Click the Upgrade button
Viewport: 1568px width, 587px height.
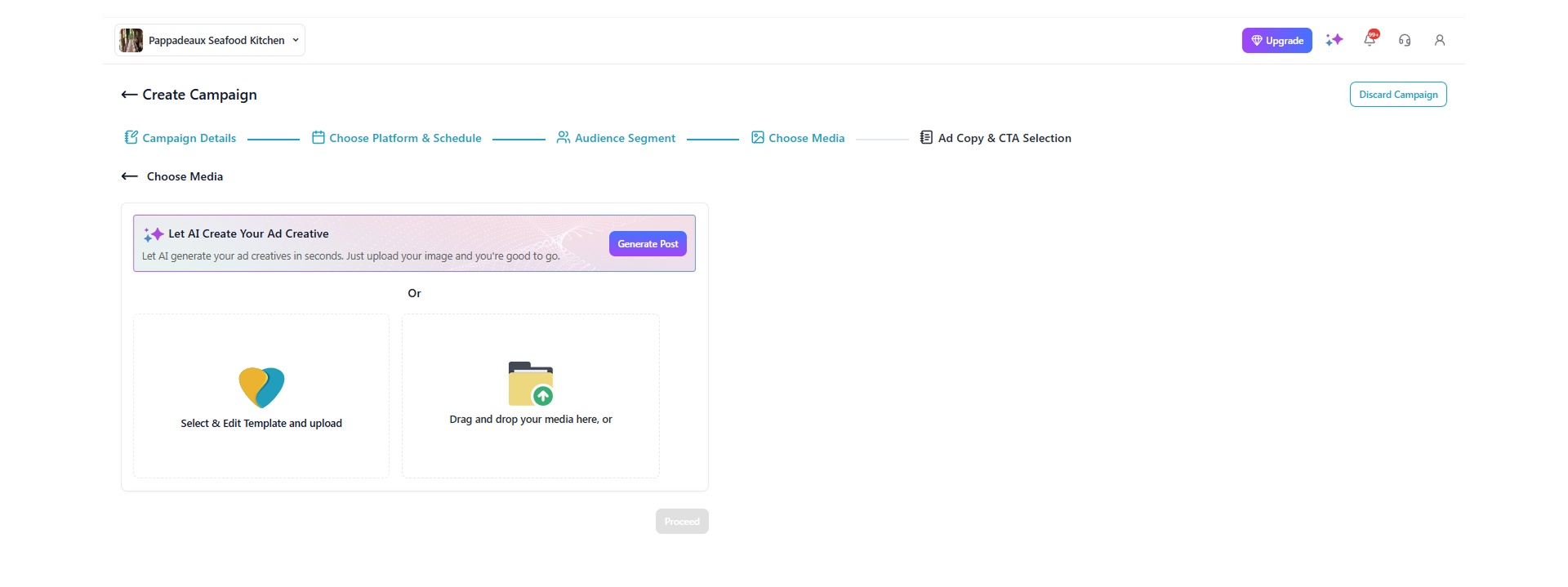[1276, 41]
